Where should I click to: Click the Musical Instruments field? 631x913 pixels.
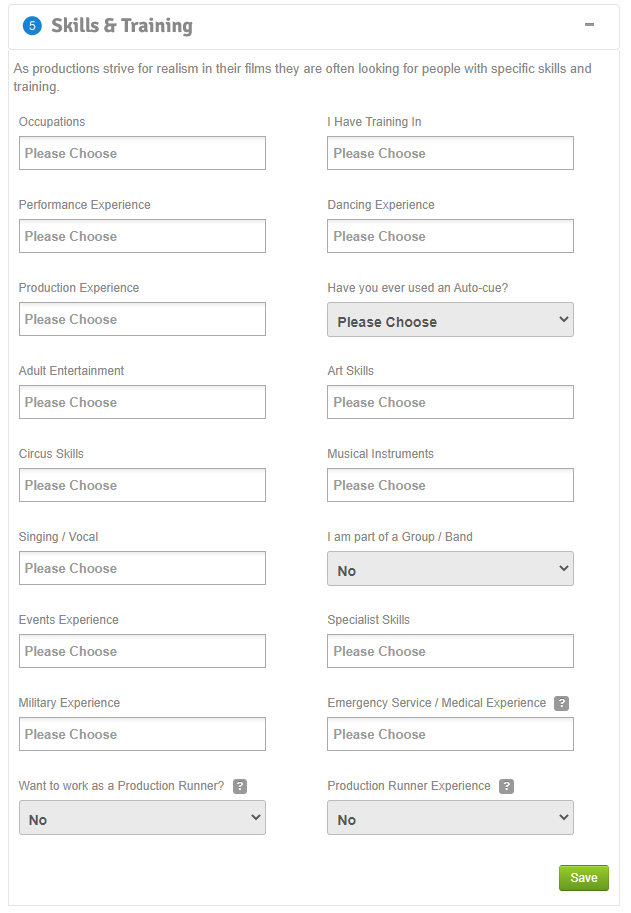(450, 485)
